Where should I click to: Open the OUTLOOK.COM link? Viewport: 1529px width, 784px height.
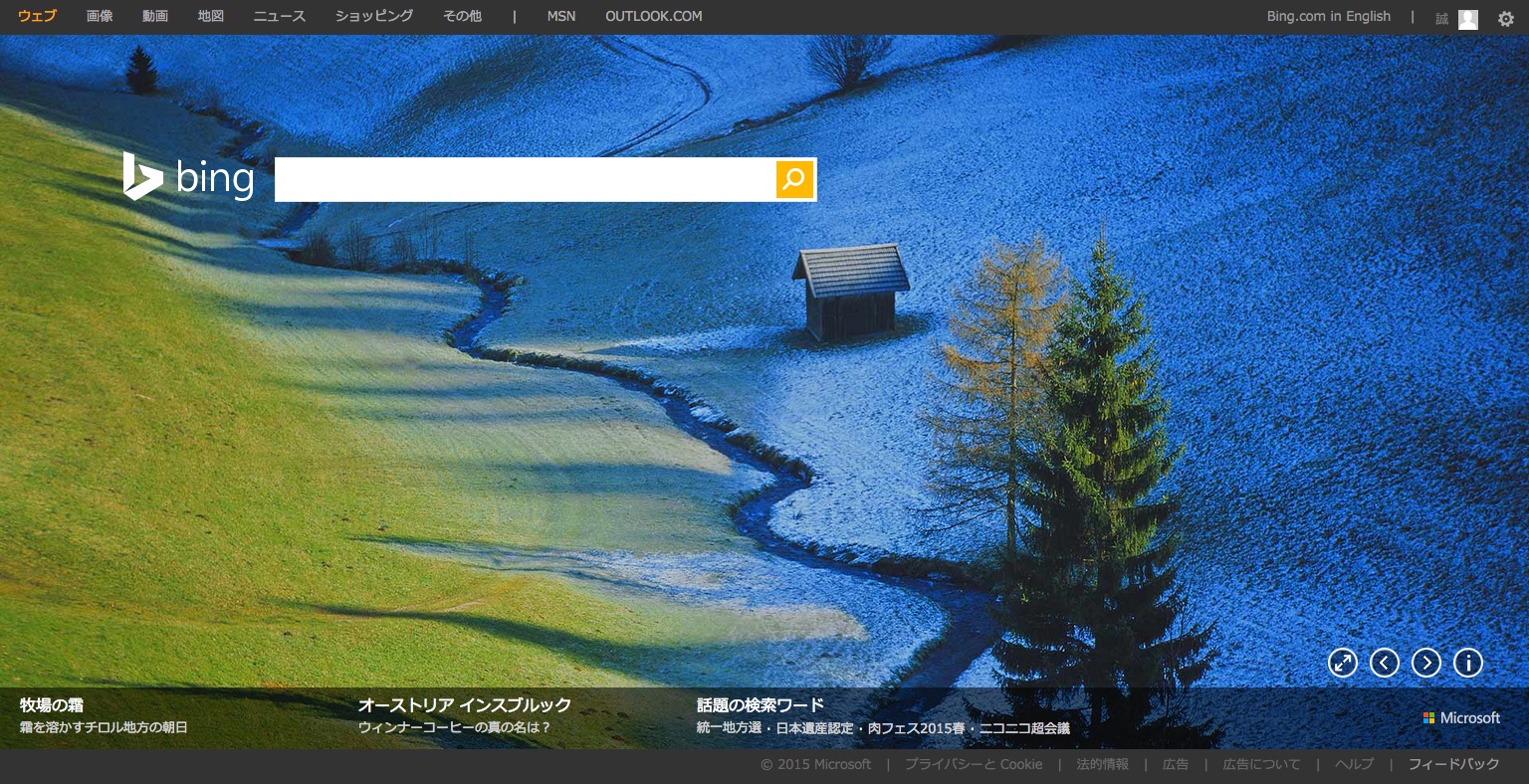click(653, 16)
